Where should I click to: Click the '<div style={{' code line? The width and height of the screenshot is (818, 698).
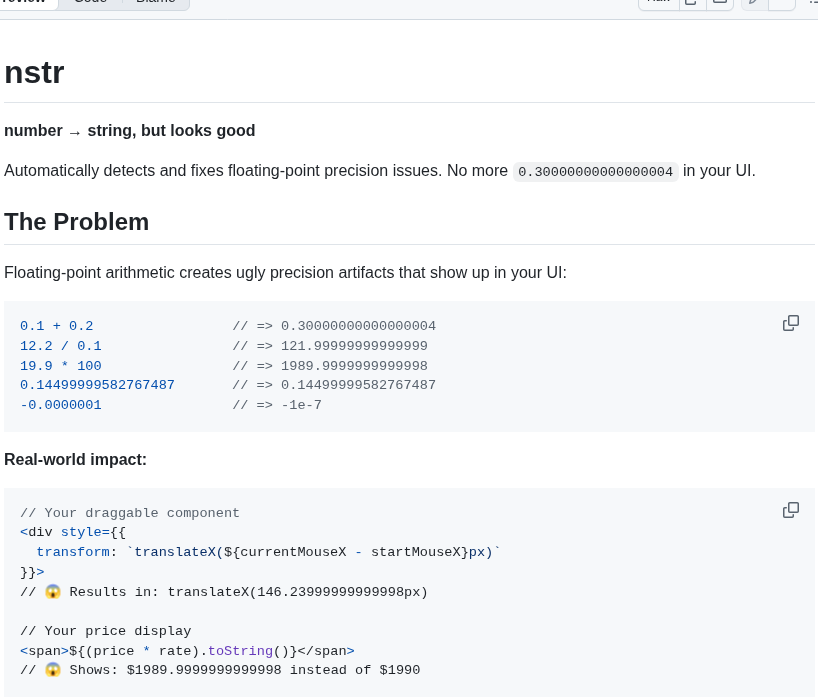(x=73, y=532)
